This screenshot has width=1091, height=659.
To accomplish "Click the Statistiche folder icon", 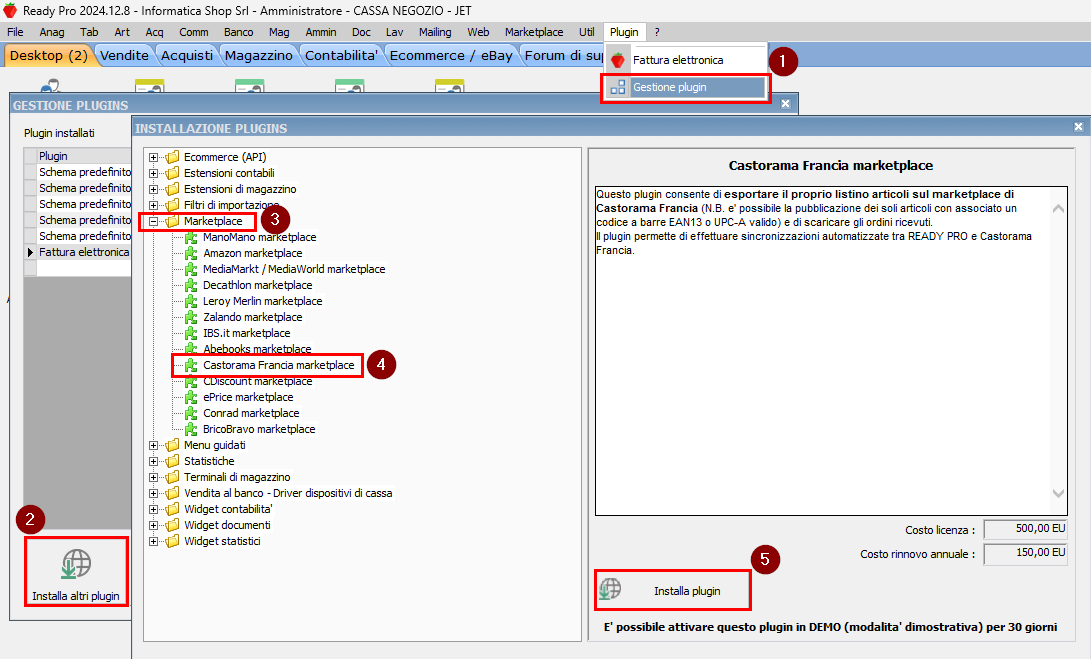I will [173, 461].
